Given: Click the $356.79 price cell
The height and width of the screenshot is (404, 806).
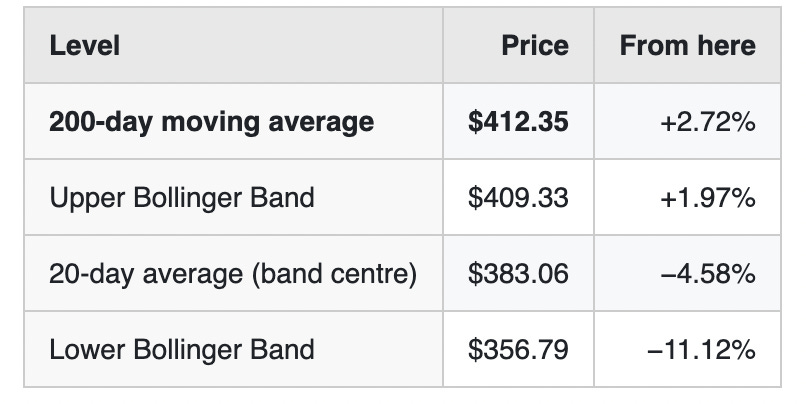Looking at the screenshot, I should coord(518,350).
